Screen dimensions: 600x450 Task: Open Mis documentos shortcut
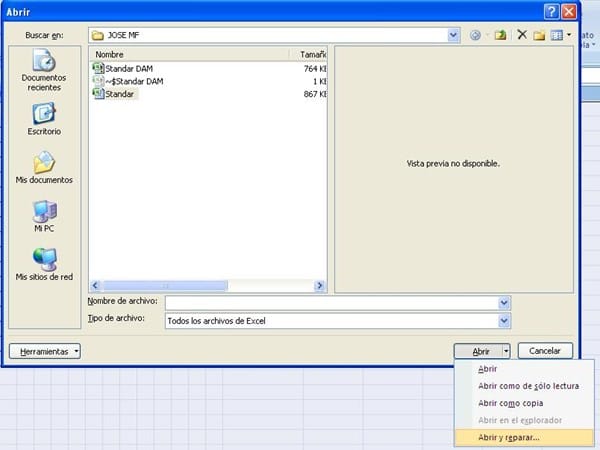(x=44, y=168)
